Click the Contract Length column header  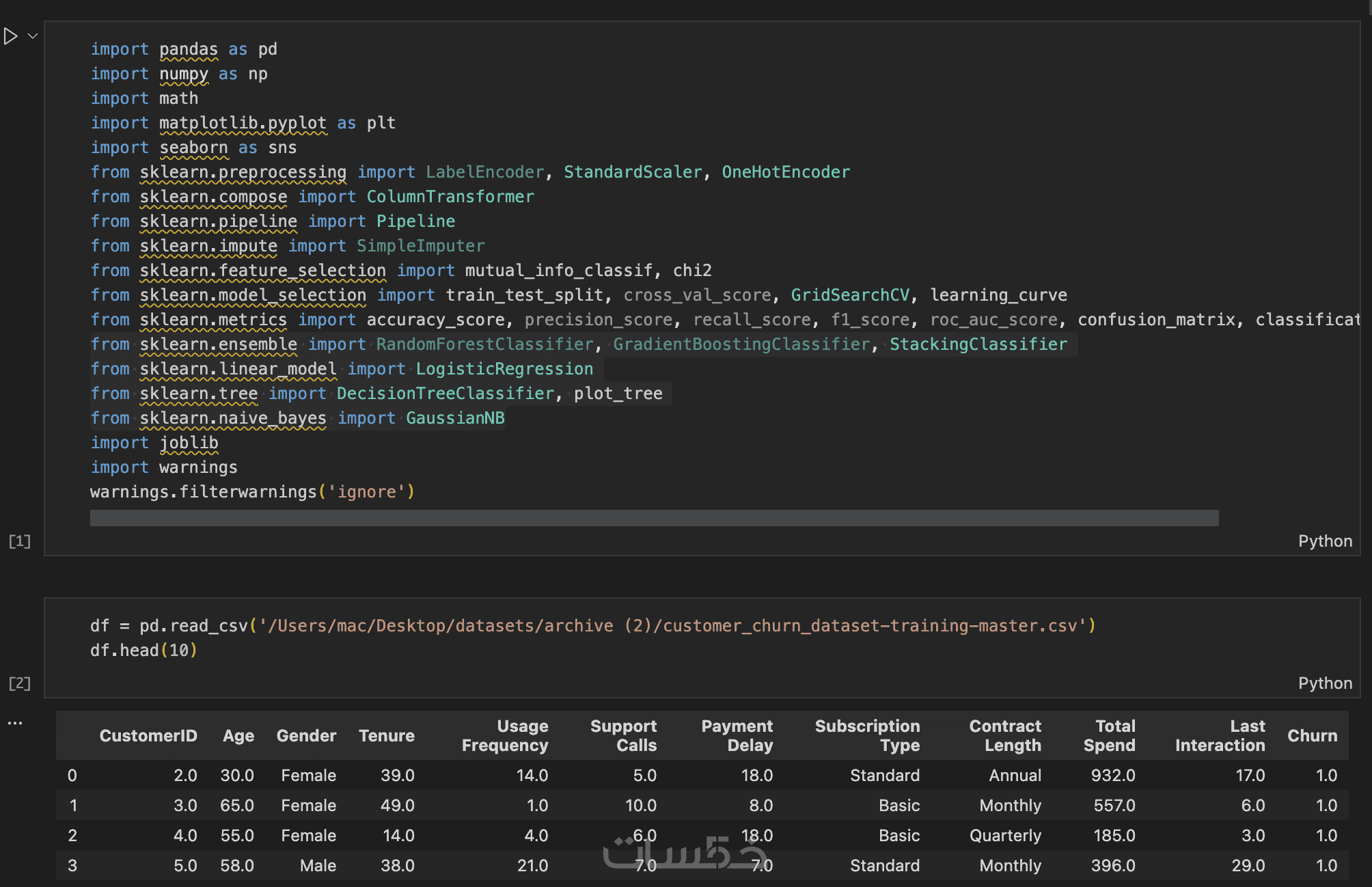(x=1005, y=736)
